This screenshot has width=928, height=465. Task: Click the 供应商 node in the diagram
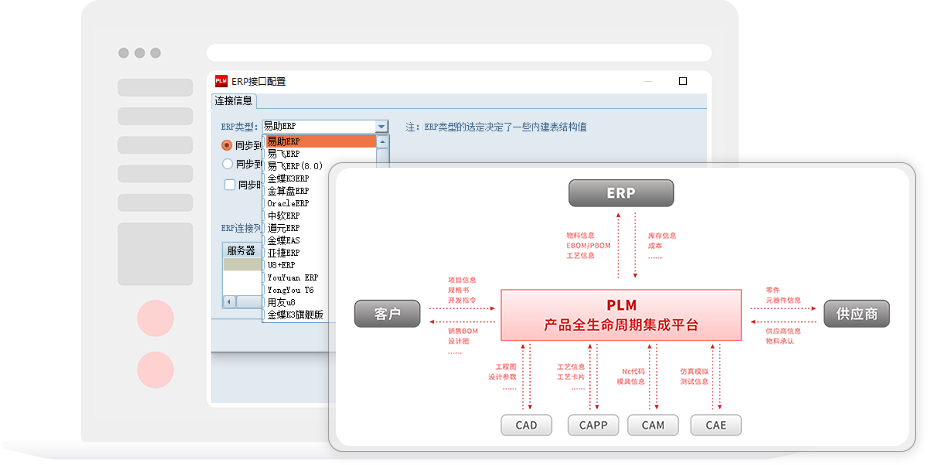(856, 314)
